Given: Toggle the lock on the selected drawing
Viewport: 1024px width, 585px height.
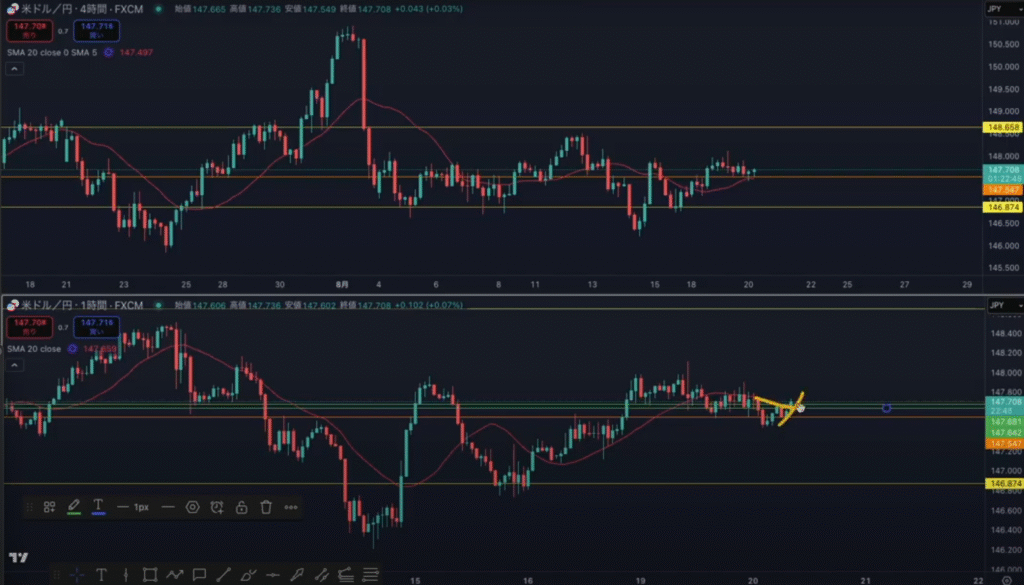Looking at the screenshot, I should point(242,507).
